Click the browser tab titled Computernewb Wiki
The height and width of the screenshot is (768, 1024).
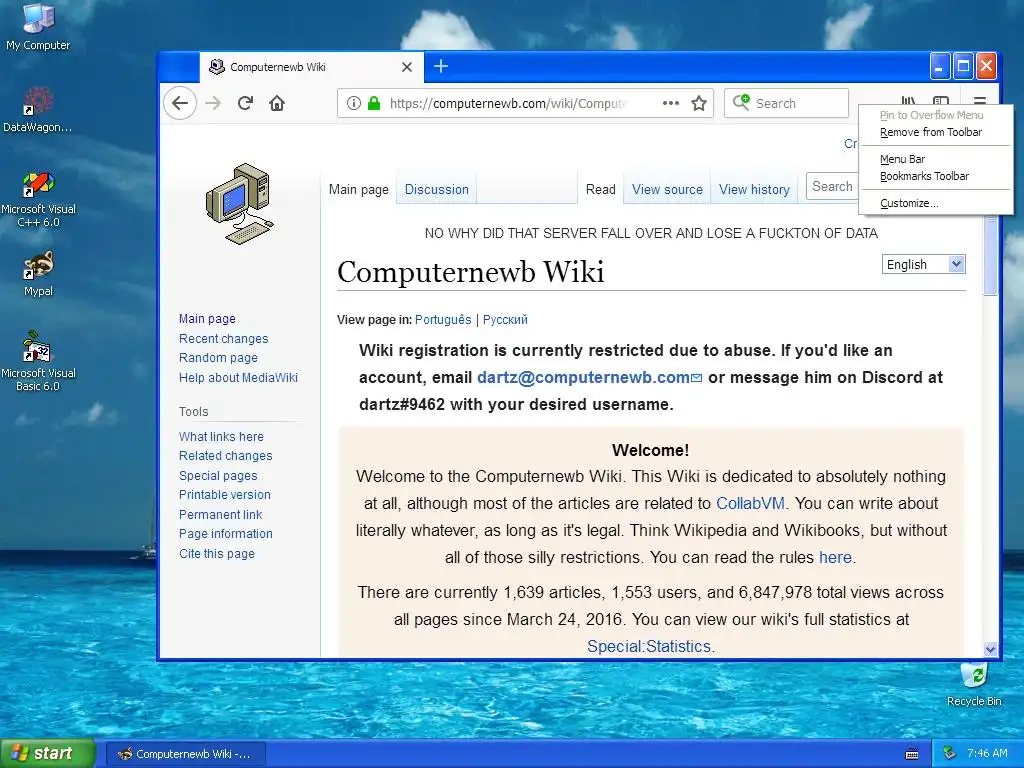tap(311, 67)
